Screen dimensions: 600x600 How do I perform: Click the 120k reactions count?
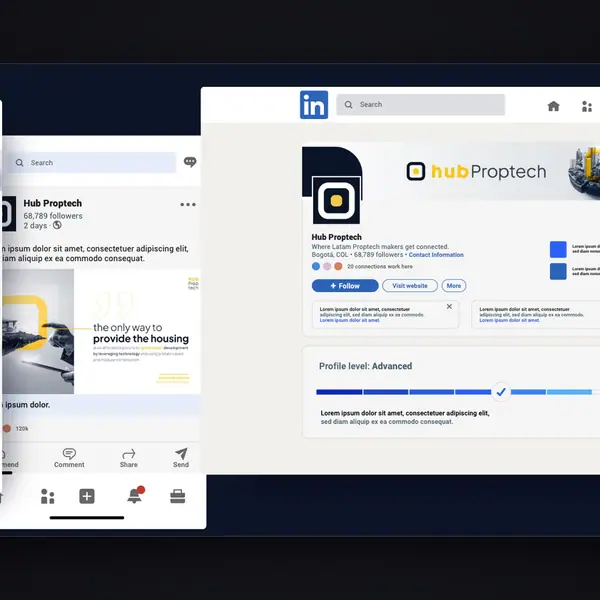22,429
